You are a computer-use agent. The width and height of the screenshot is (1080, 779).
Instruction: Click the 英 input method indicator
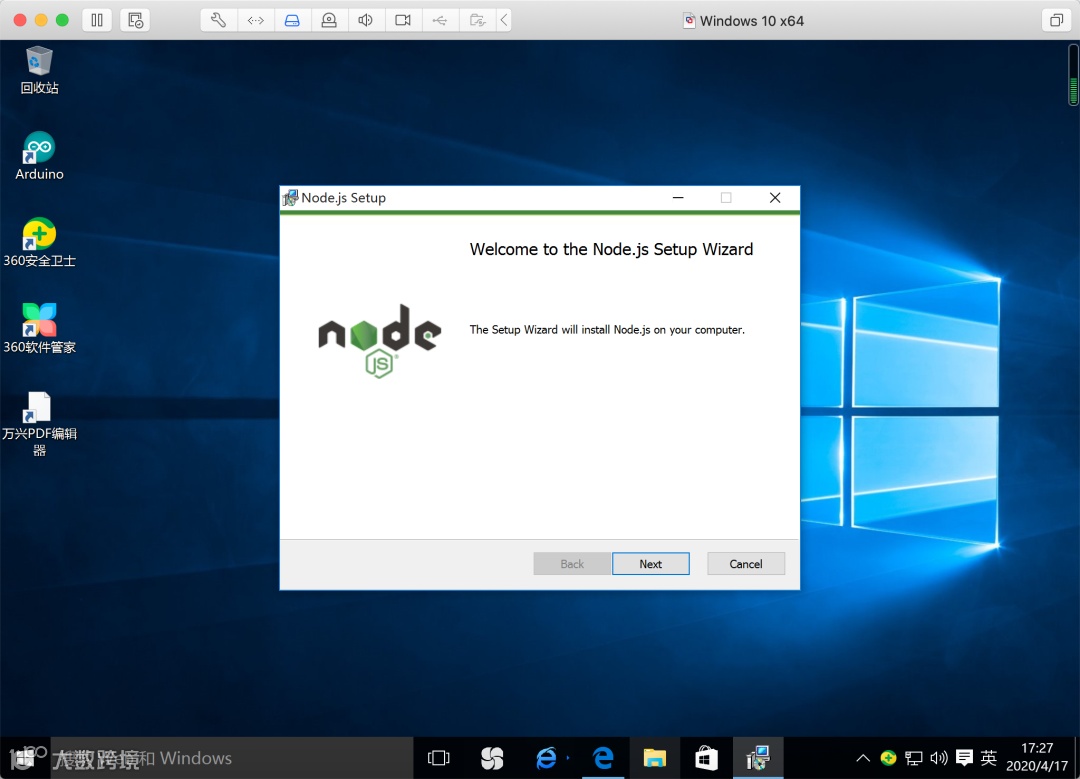988,758
